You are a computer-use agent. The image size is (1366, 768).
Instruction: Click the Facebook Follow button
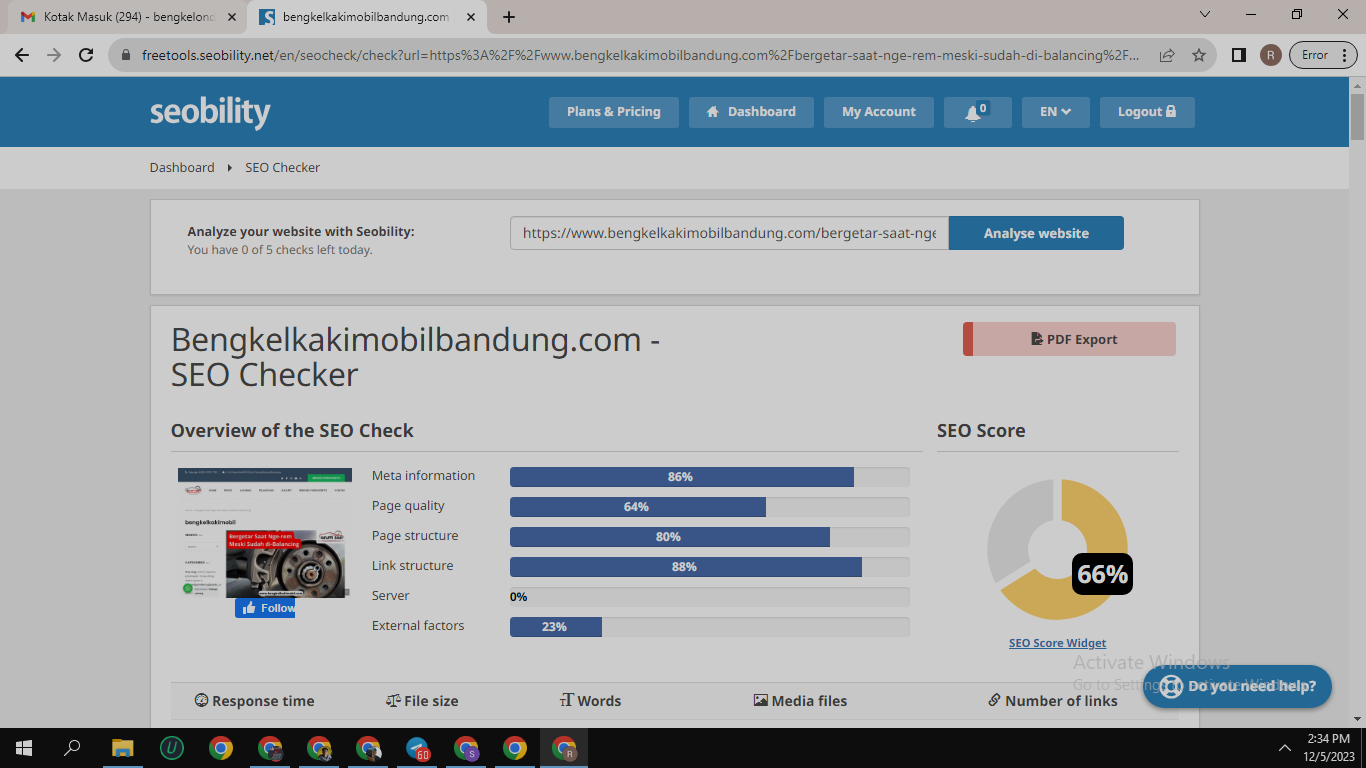tap(265, 608)
